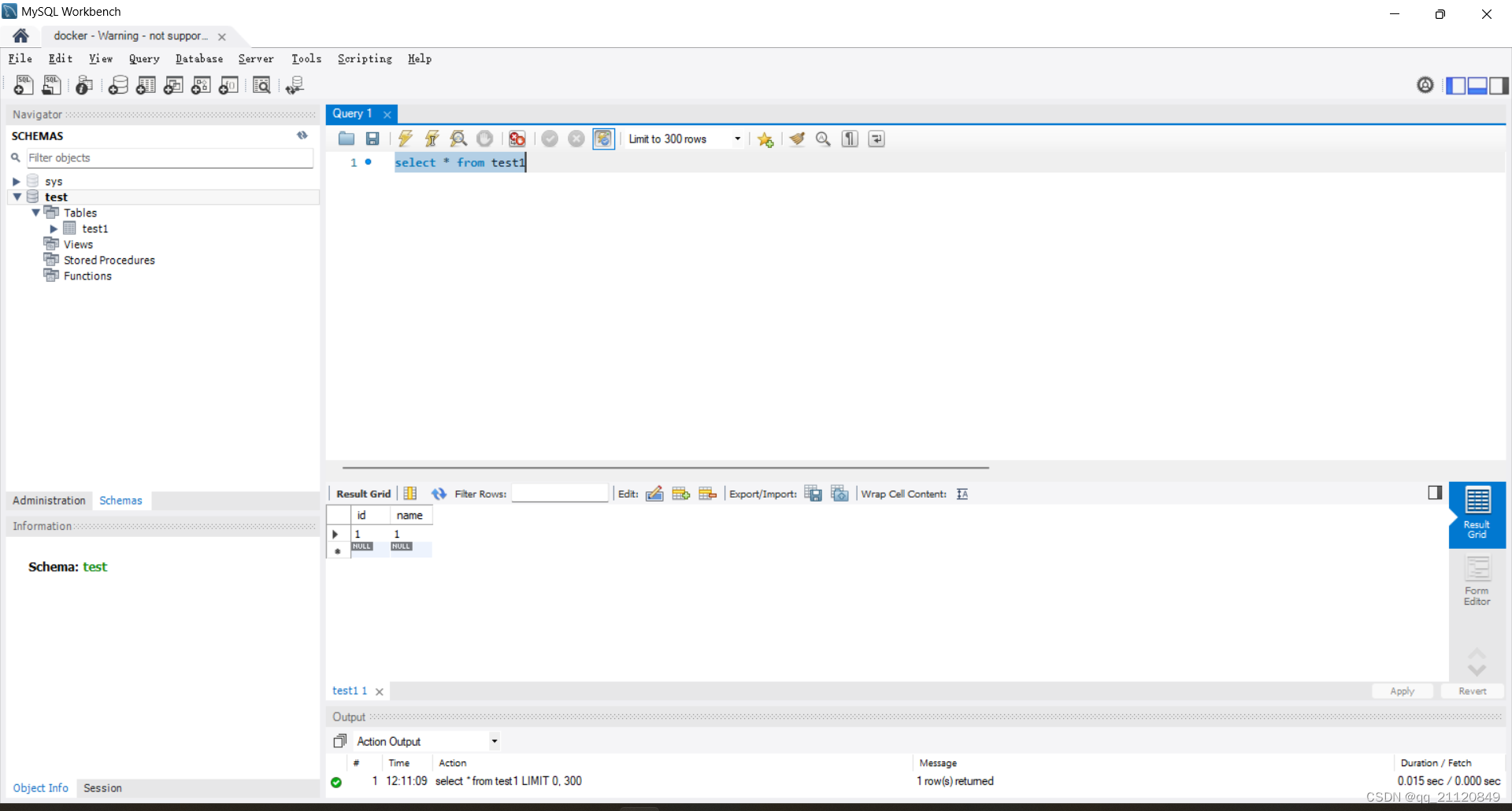The width and height of the screenshot is (1512, 811).
Task: Reconnect to DBMS icon
Action: pos(295,85)
